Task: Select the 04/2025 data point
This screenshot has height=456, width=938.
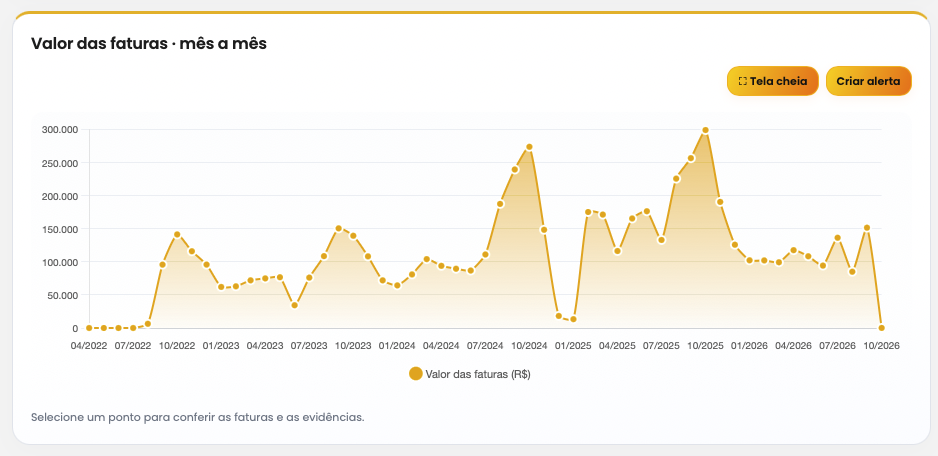Action: coord(617,251)
